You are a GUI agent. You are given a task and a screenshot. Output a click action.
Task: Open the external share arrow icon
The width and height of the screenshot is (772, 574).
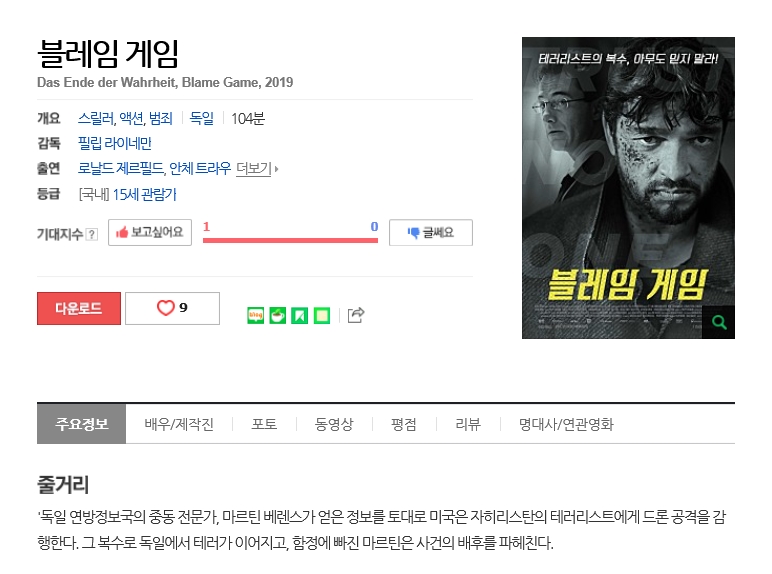coord(356,315)
